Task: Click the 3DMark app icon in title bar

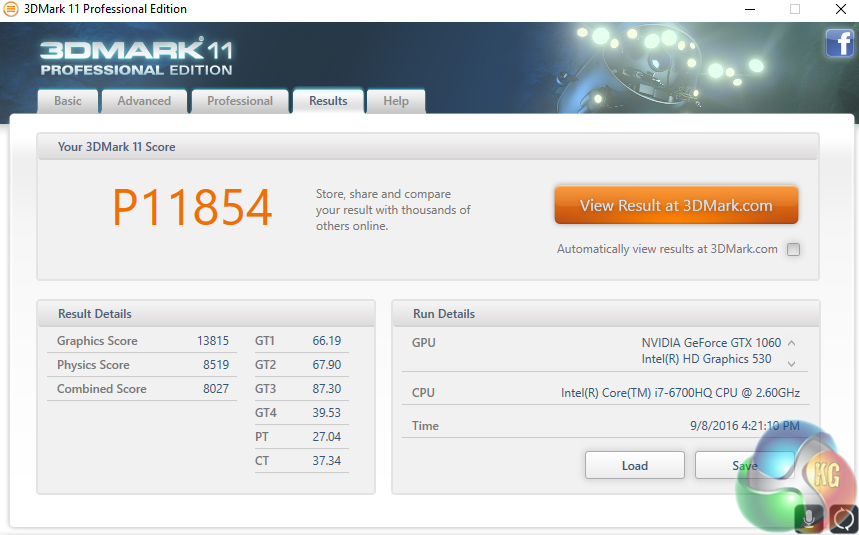Action: pos(10,9)
